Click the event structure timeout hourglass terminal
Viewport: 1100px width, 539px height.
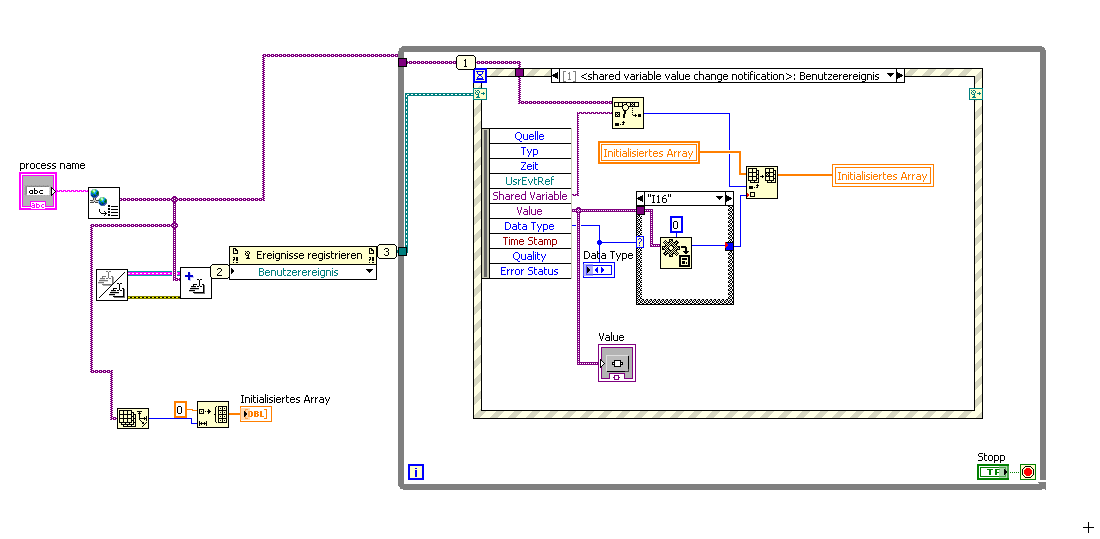click(480, 75)
